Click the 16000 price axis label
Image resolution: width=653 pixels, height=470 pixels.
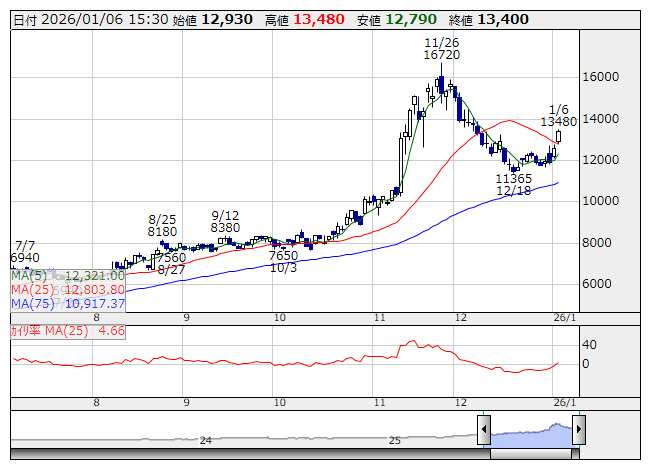pyautogui.click(x=601, y=77)
